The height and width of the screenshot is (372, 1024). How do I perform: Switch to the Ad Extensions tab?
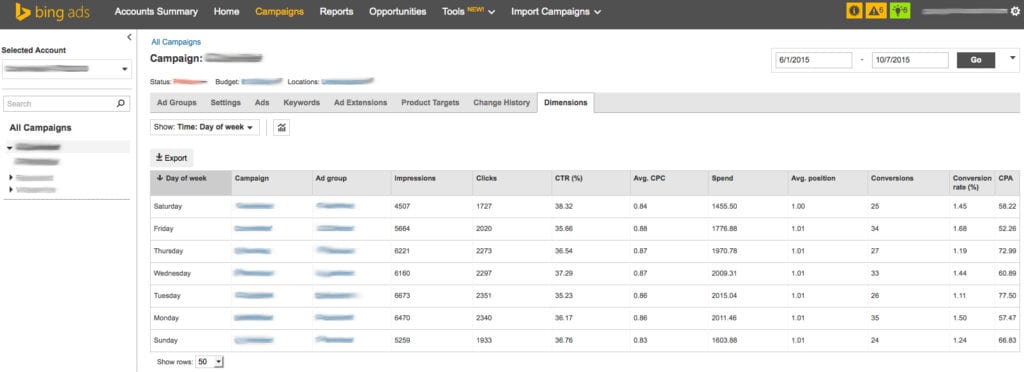pyautogui.click(x=360, y=103)
